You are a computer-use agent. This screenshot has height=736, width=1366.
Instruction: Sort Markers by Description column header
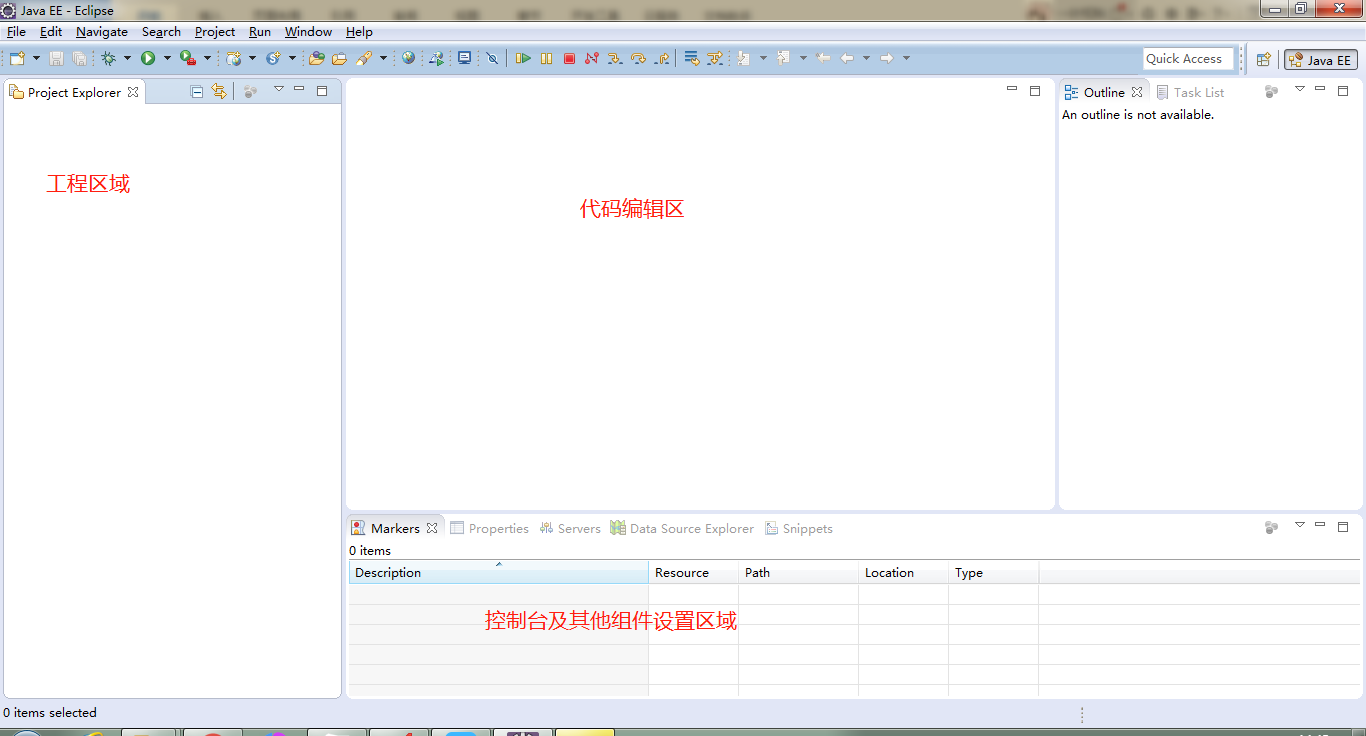[x=499, y=573]
